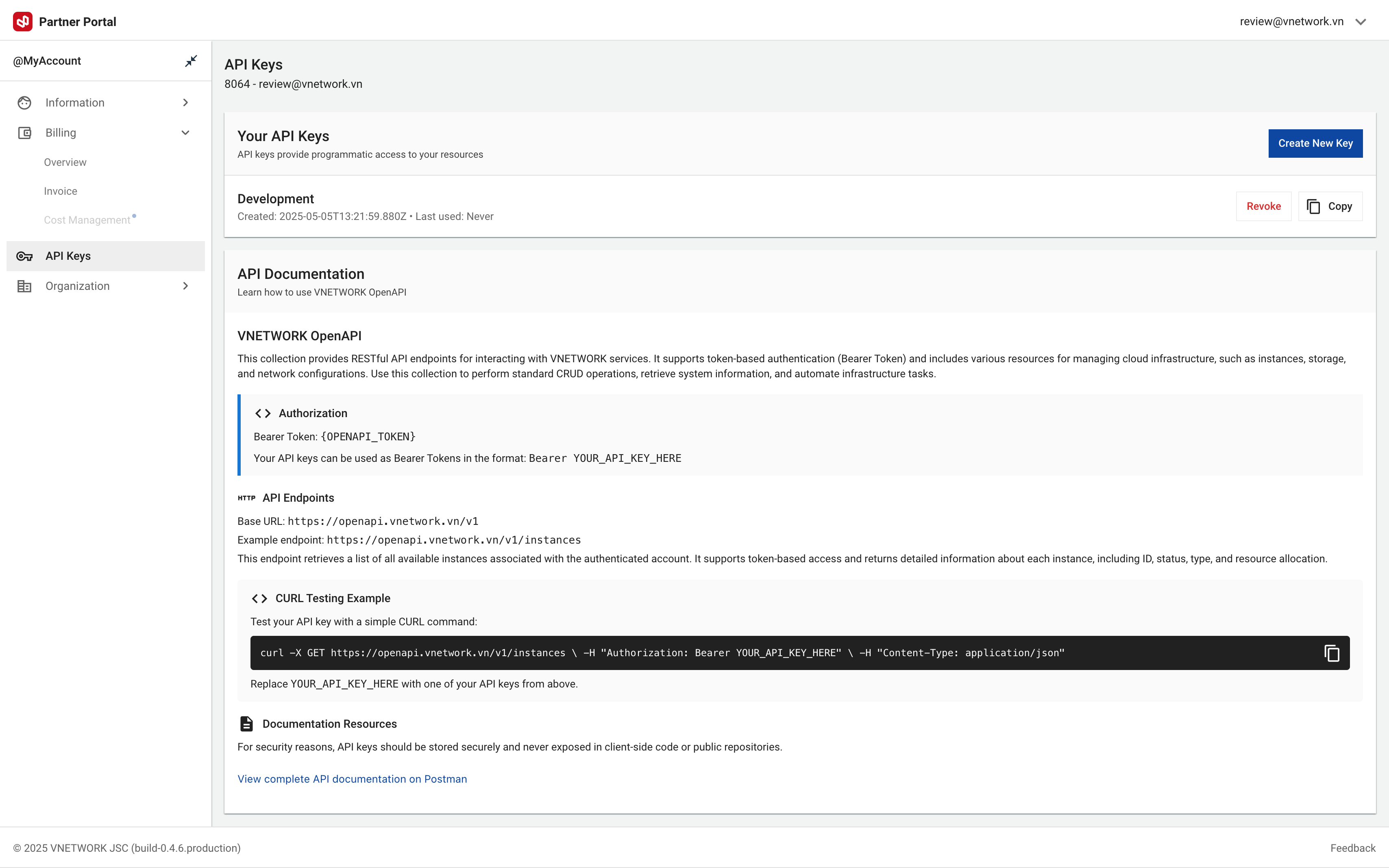Click the code brackets icon beside Authorization
Viewport: 1389px width, 868px height.
click(263, 413)
